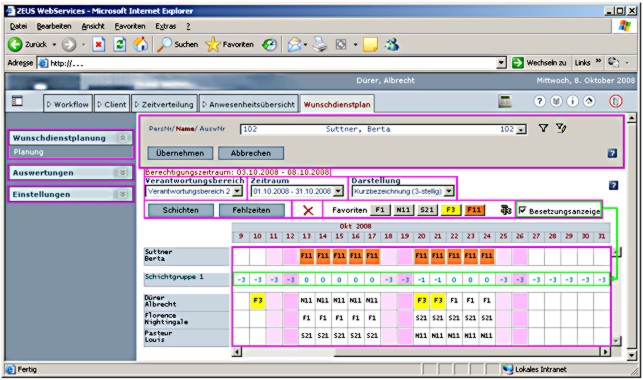Open the Verantwortungsbereich dropdown
Image resolution: width=643 pixels, height=380 pixels.
237,191
